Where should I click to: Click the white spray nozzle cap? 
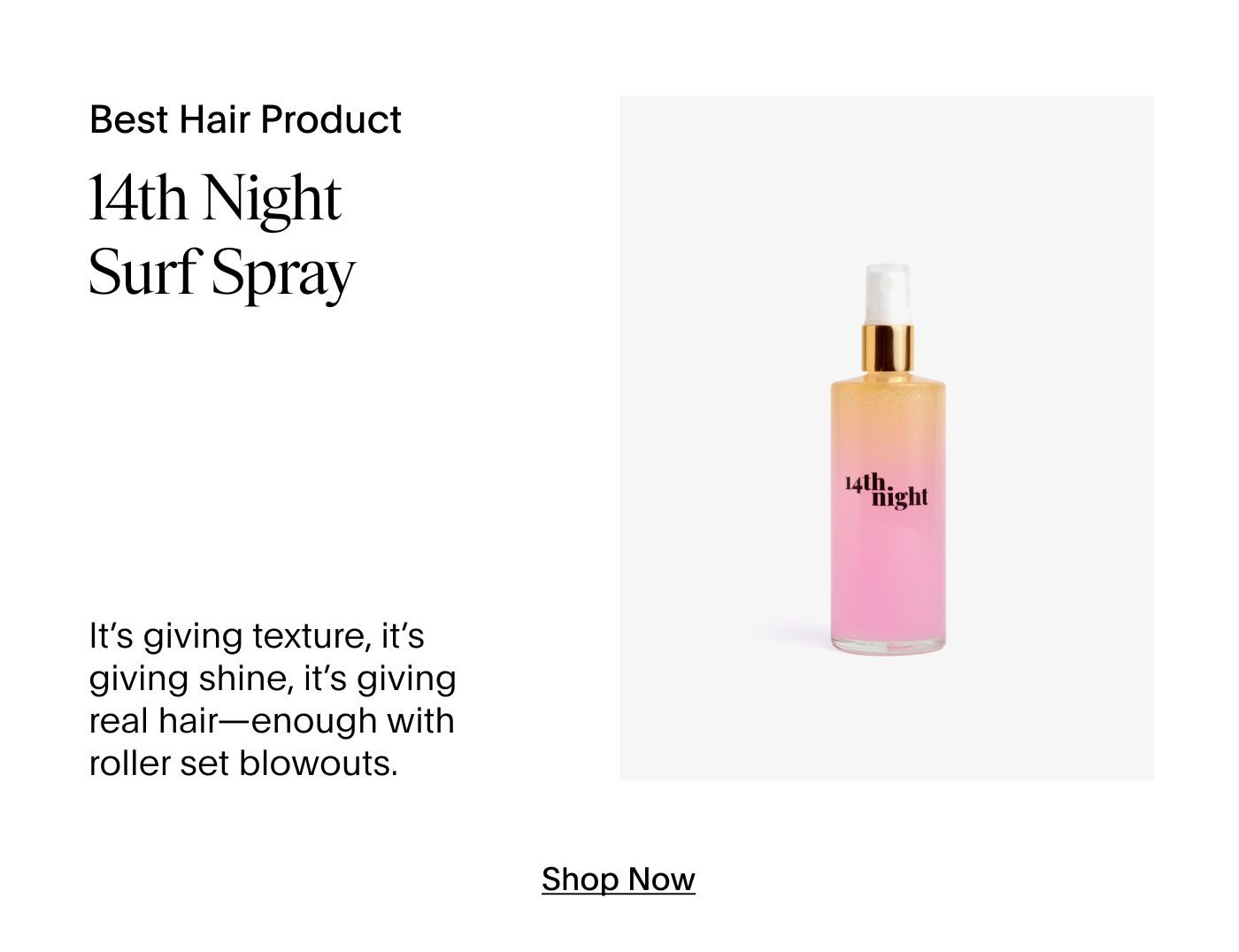tap(888, 294)
